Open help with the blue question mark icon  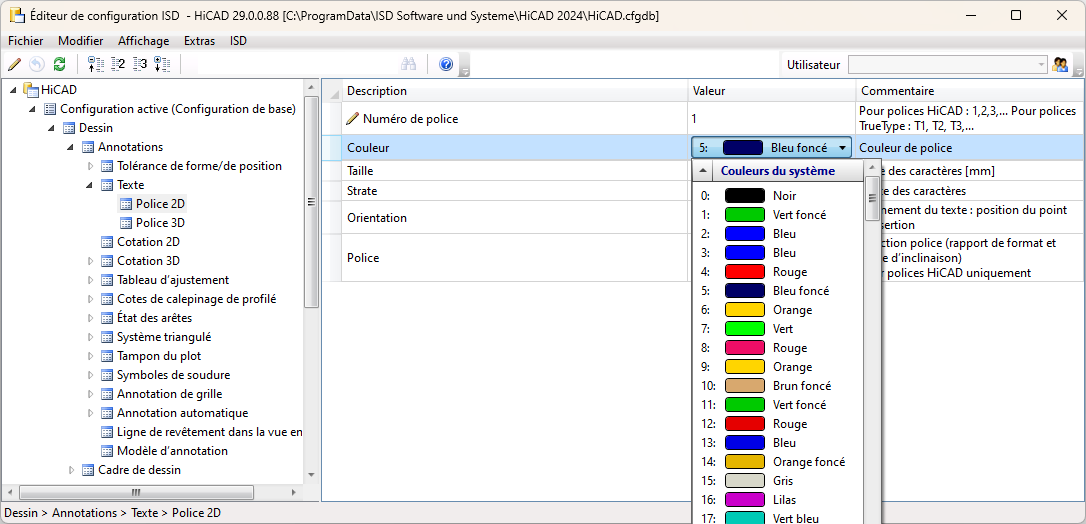click(446, 64)
